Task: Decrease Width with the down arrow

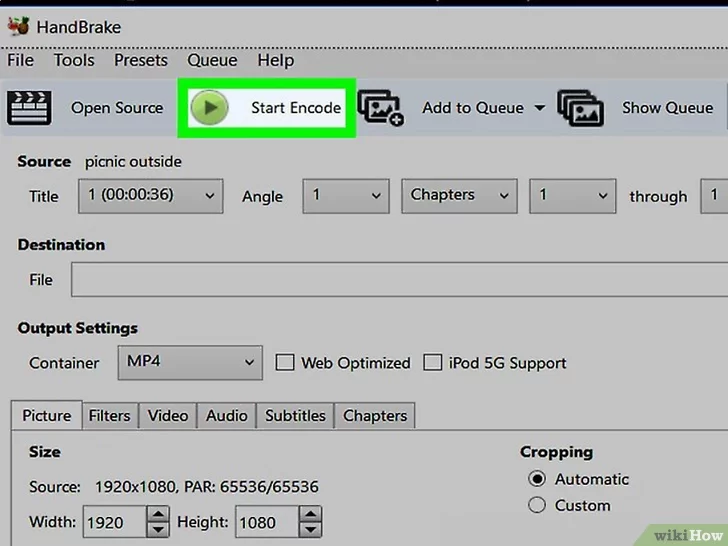Action: coord(158,530)
